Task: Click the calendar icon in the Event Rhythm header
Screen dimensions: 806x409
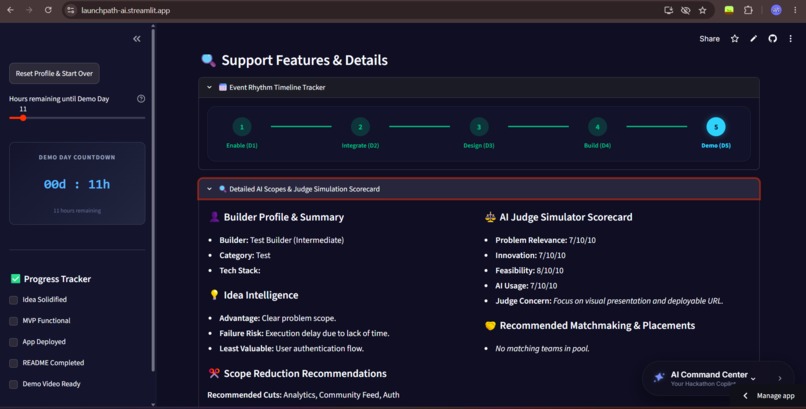Action: (x=223, y=87)
